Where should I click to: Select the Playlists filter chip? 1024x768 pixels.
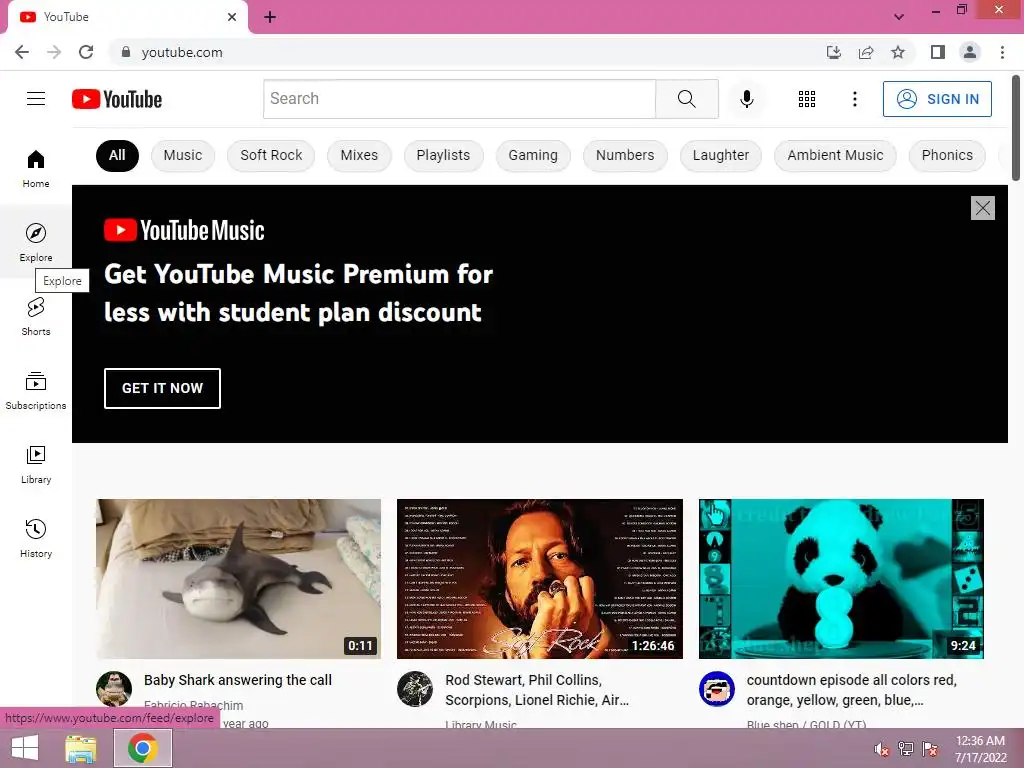pos(443,155)
